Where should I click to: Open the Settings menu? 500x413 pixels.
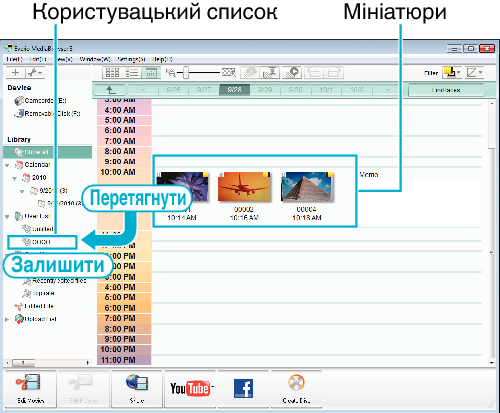[x=131, y=59]
